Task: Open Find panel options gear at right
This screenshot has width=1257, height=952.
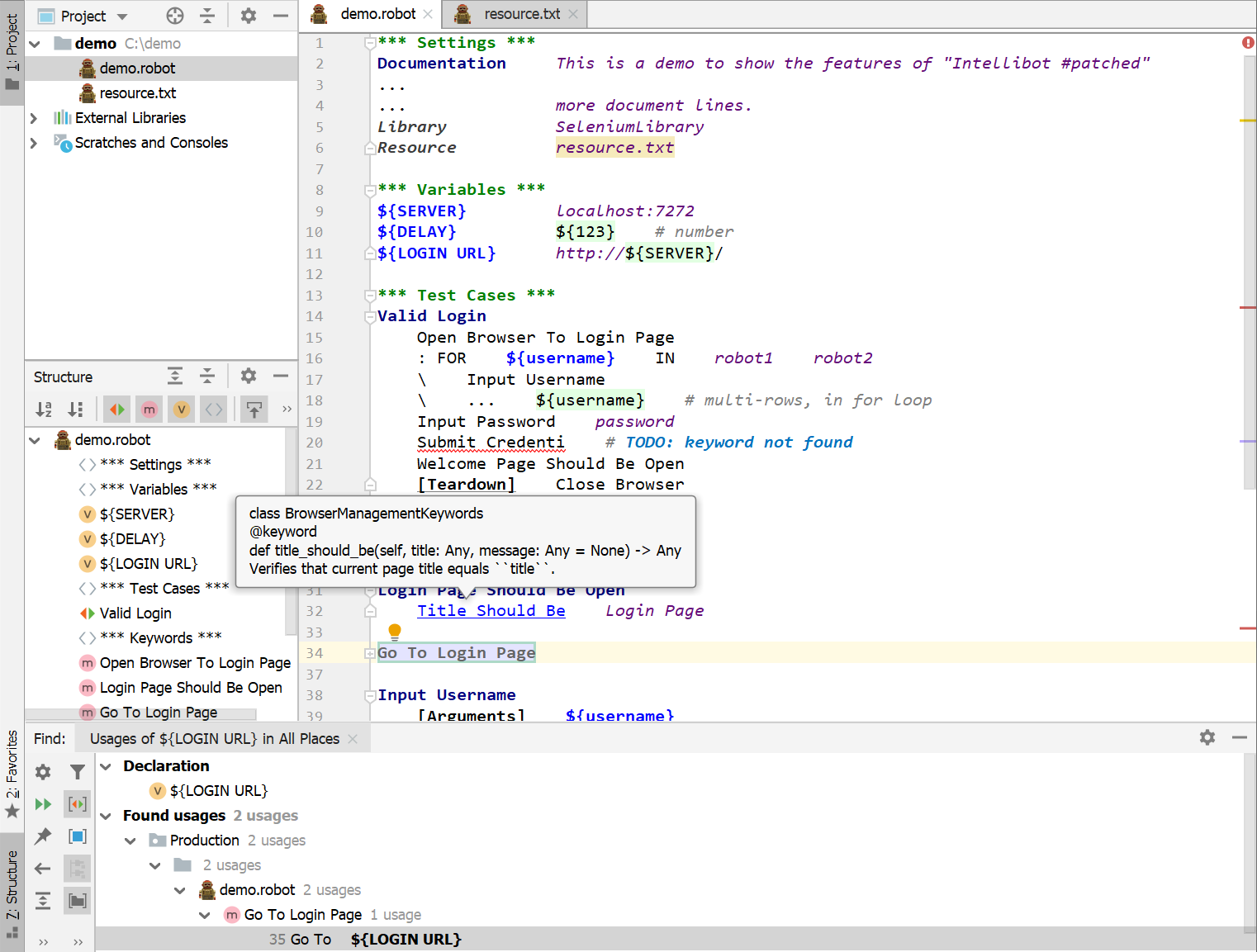Action: click(x=1207, y=737)
